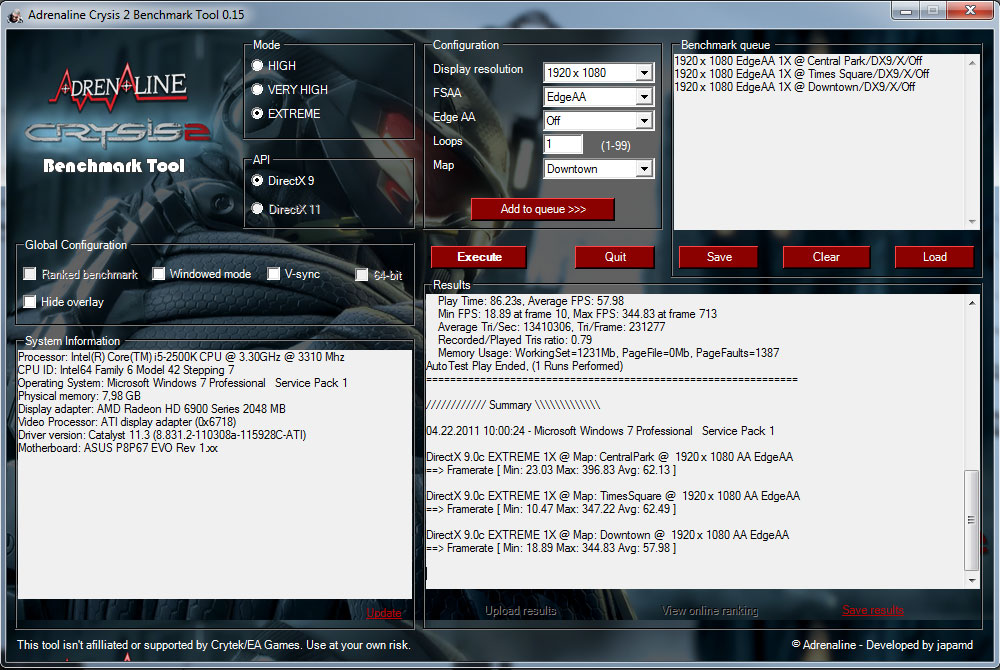Load a benchmark queue
This screenshot has height=670, width=1000.
click(934, 257)
